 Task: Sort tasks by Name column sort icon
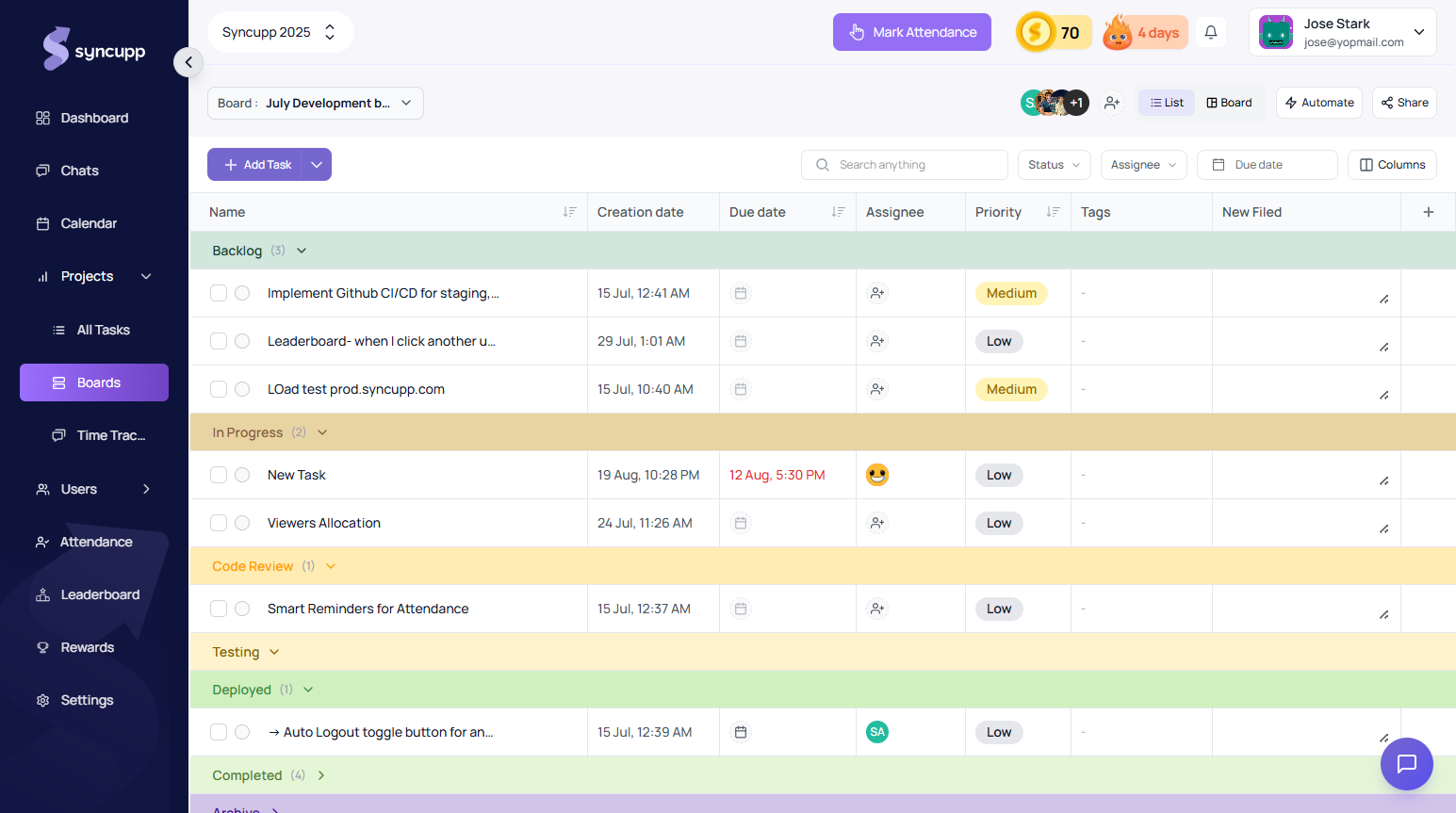pyautogui.click(x=569, y=212)
